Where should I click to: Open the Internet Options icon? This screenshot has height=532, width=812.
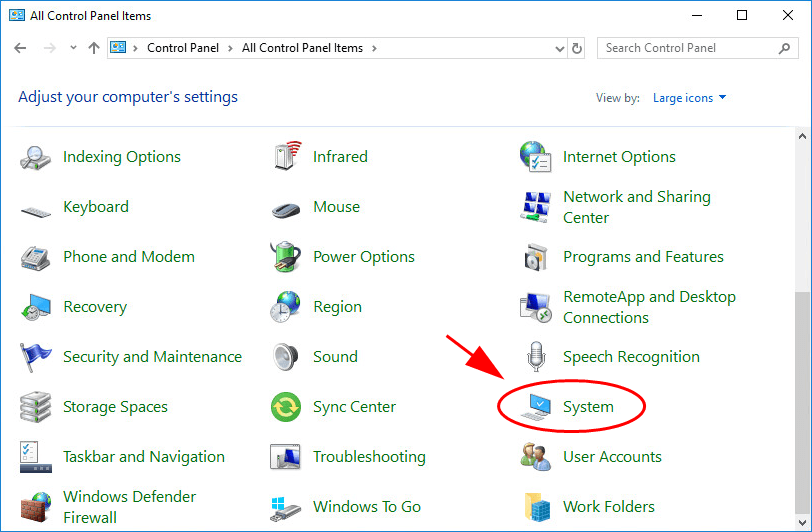(535, 156)
